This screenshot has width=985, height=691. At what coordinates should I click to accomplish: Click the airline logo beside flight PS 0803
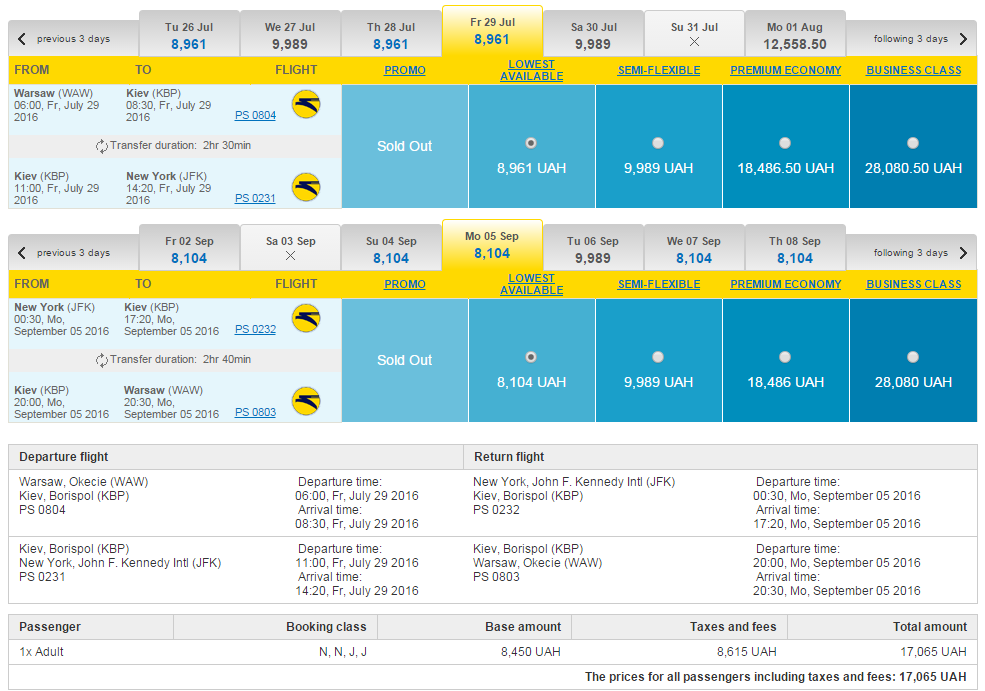tap(307, 401)
